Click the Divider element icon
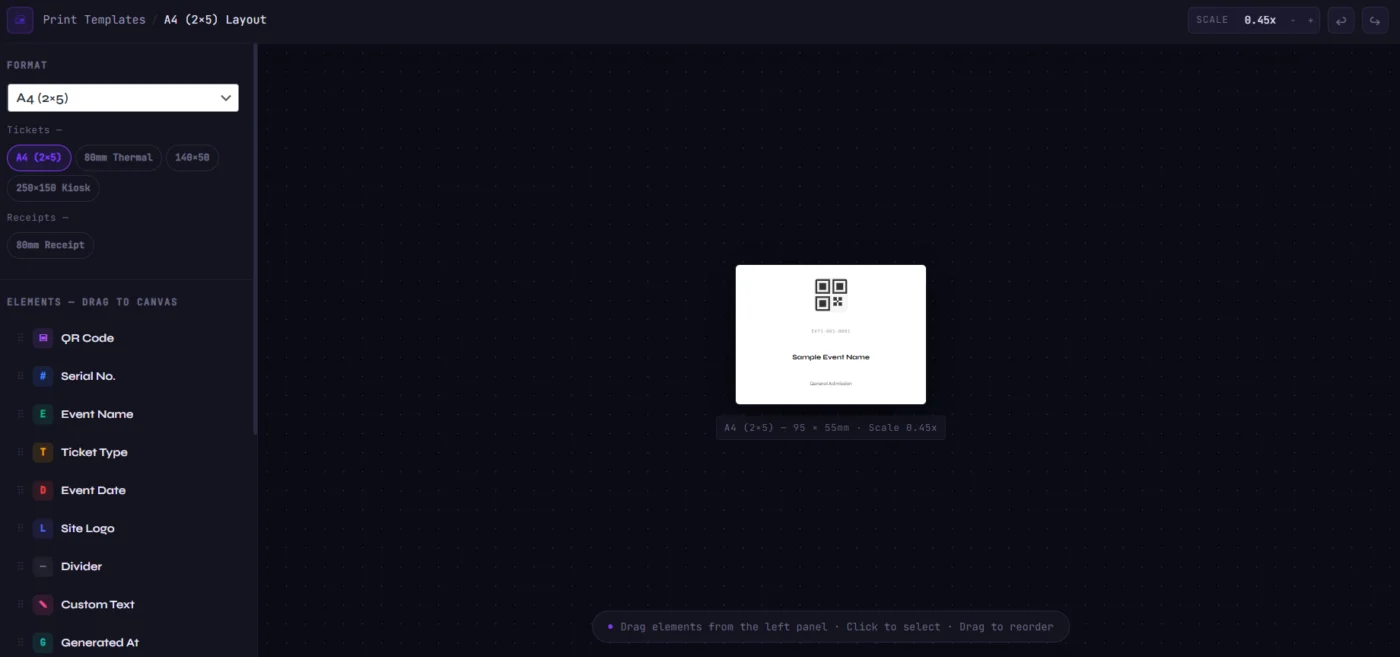The height and width of the screenshot is (657, 1400). (x=43, y=566)
